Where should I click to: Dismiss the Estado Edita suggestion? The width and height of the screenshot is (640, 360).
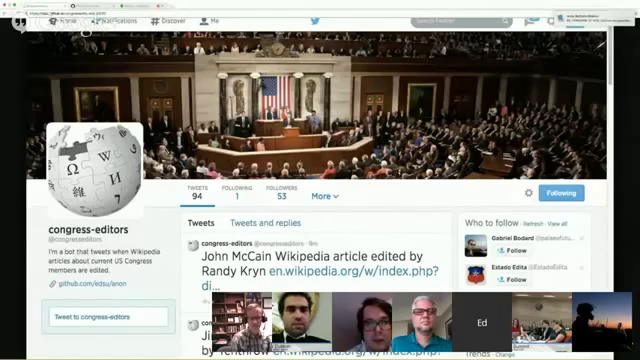582,268
